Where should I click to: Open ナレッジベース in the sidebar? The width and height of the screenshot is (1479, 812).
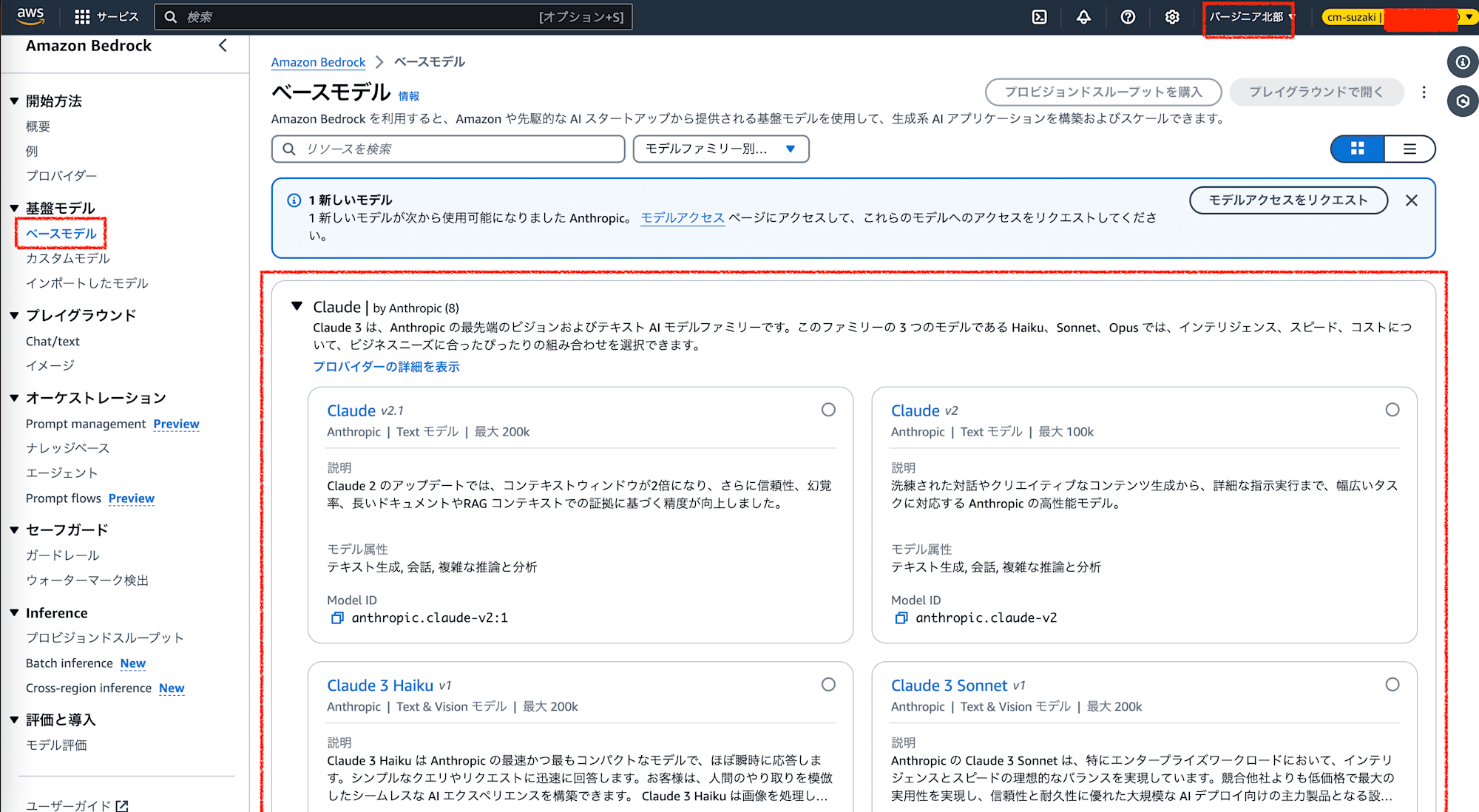pos(68,447)
